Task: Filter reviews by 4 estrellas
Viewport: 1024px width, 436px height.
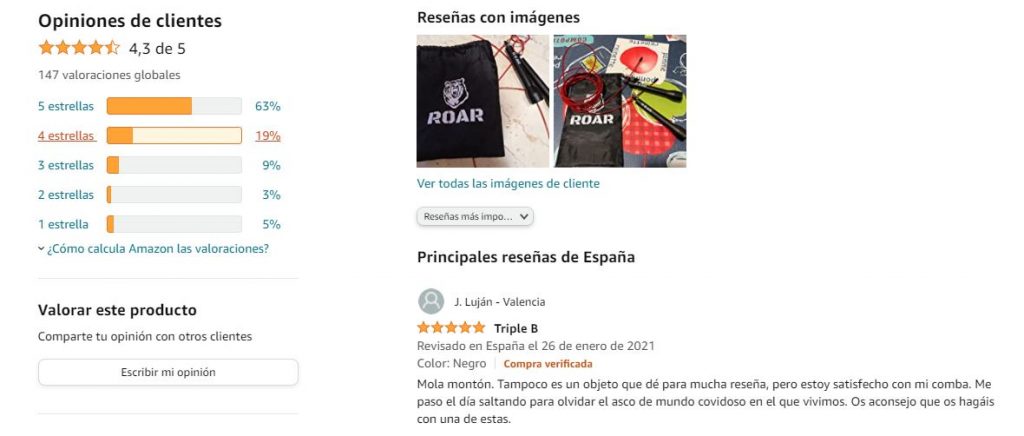Action: pos(67,136)
